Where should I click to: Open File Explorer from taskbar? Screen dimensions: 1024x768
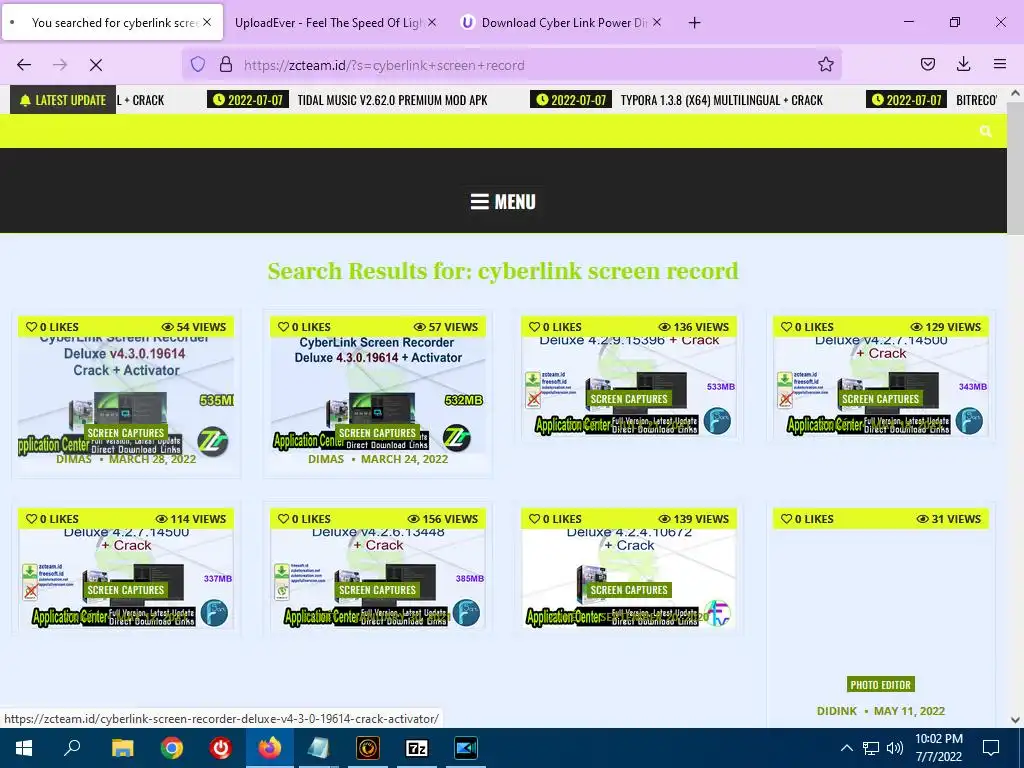[122, 748]
